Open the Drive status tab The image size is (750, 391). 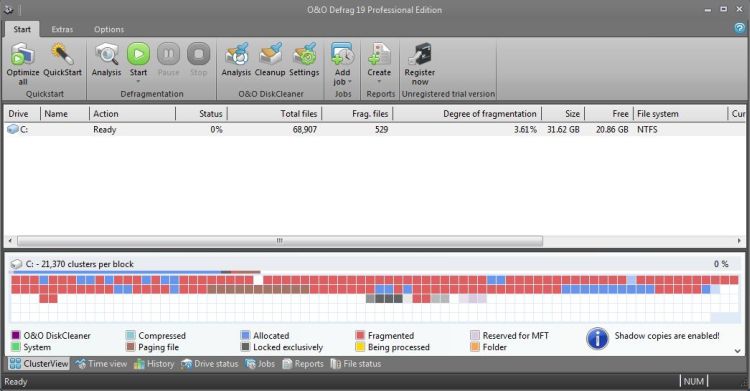210,364
